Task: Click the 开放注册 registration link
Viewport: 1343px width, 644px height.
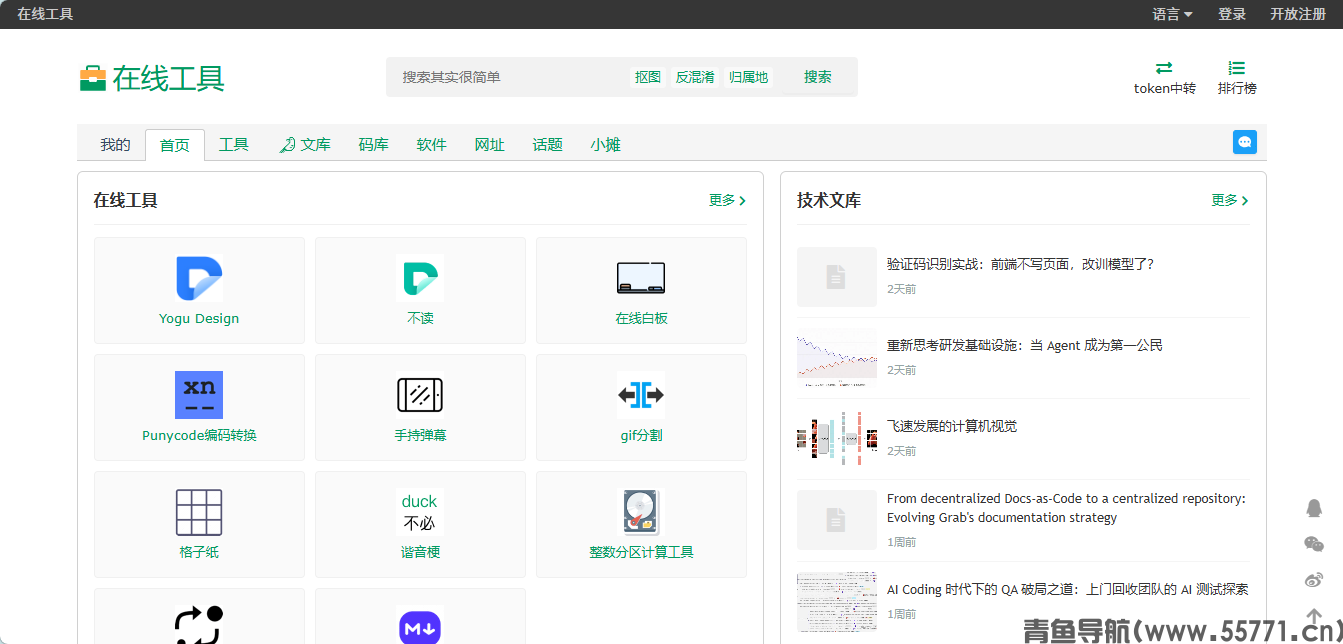Action: tap(1298, 14)
